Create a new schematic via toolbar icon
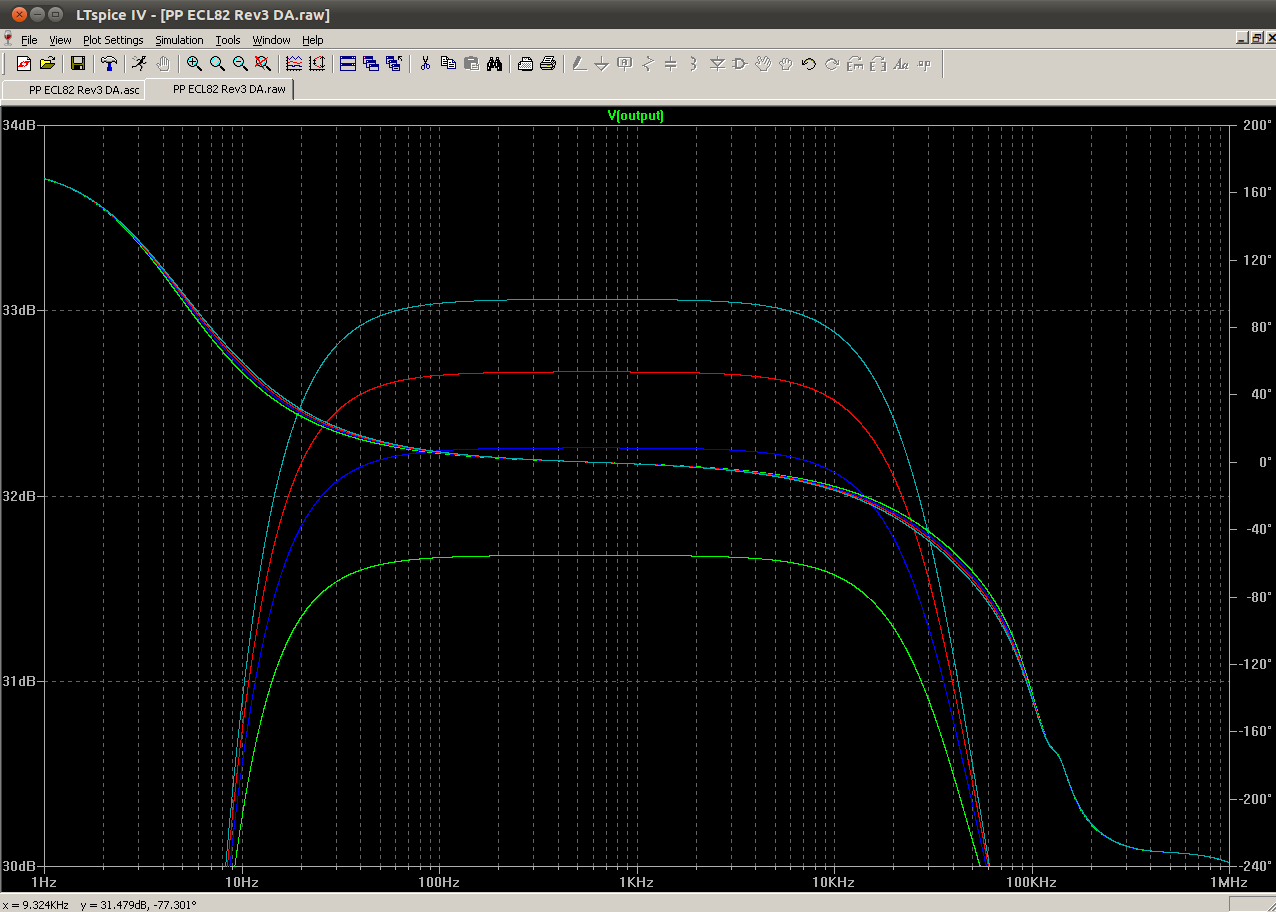 (24, 64)
